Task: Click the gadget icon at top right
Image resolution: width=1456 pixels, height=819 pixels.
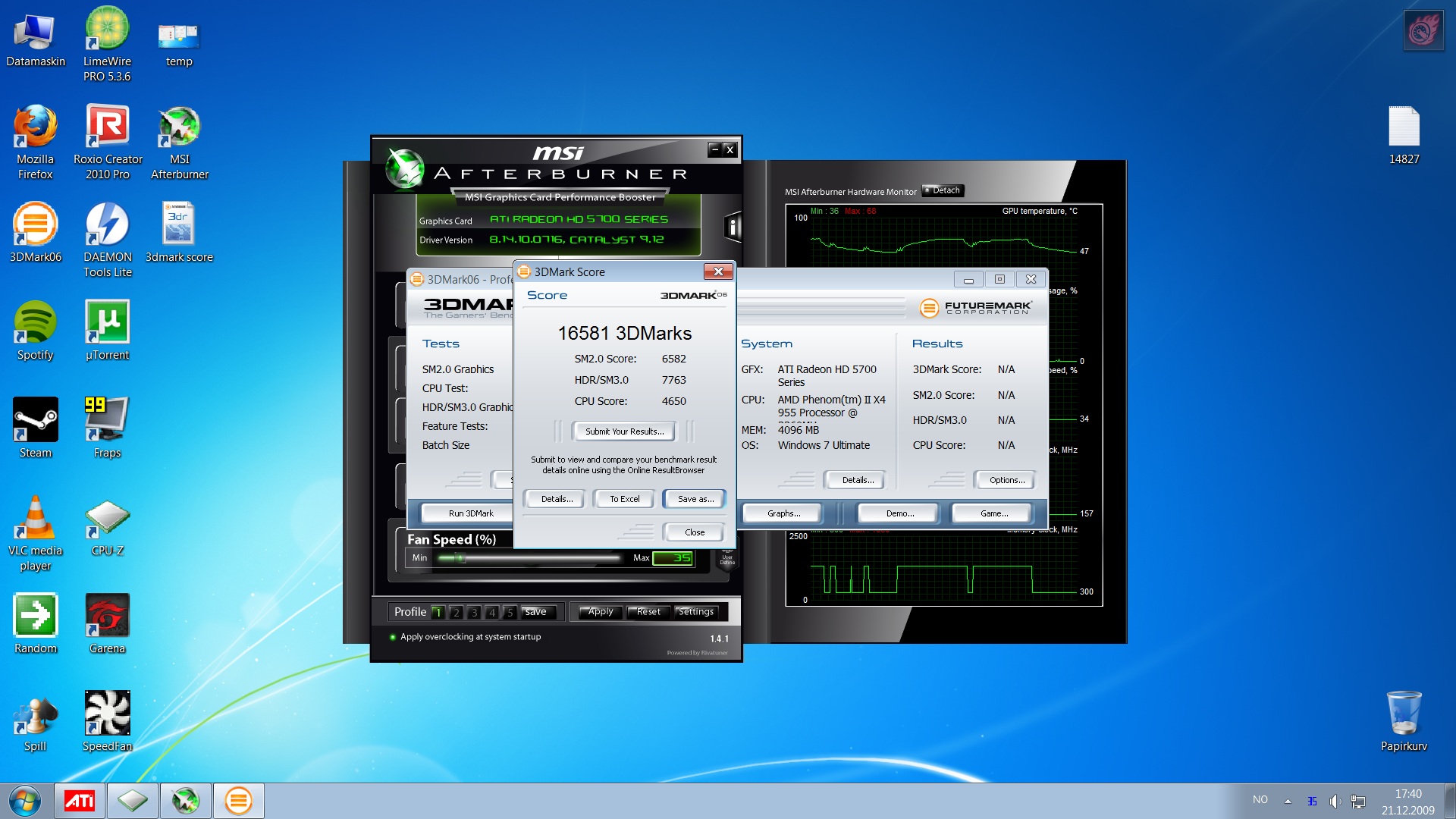Action: pos(1423,31)
